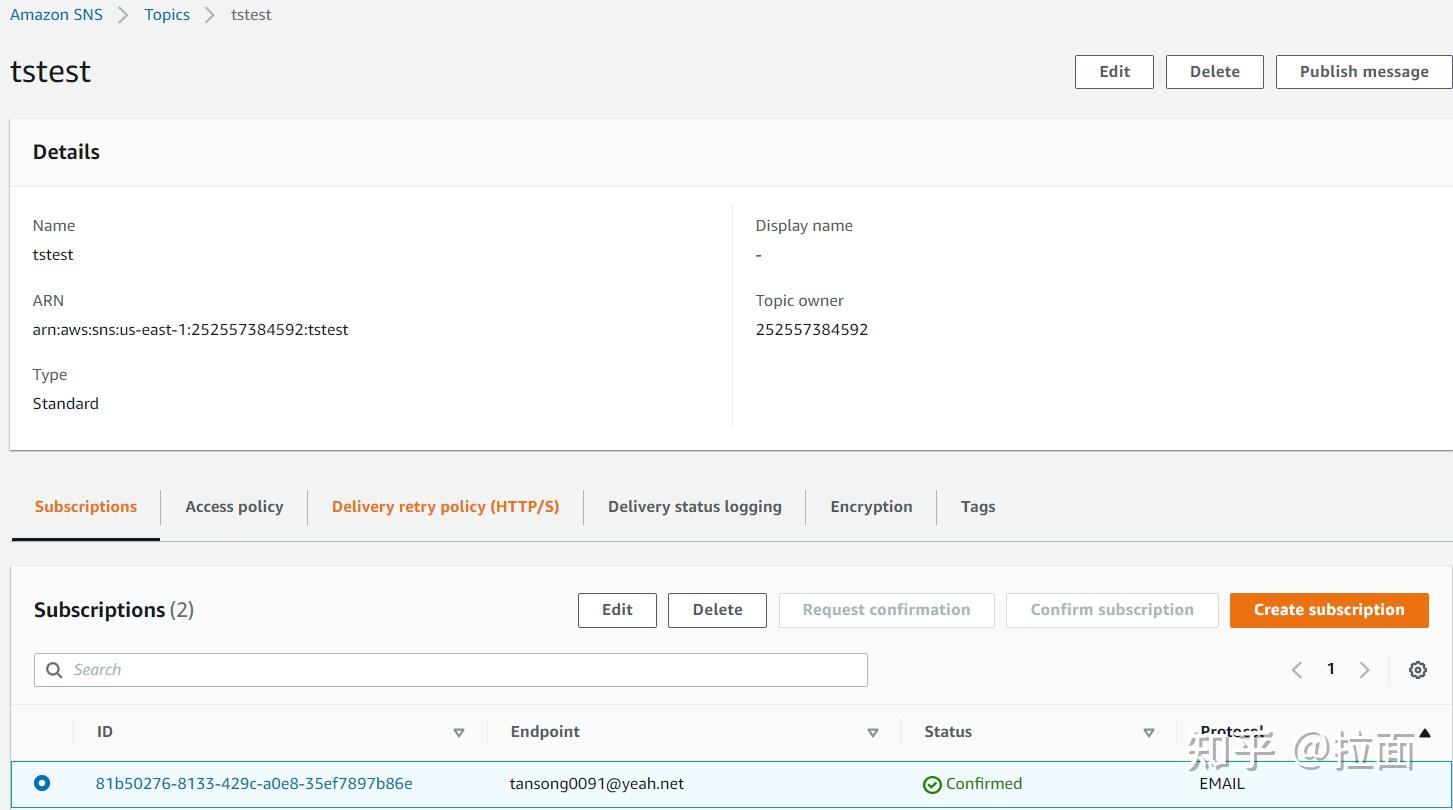Image resolution: width=1453 pixels, height=810 pixels.
Task: Click the search magnifier icon
Action: (53, 669)
